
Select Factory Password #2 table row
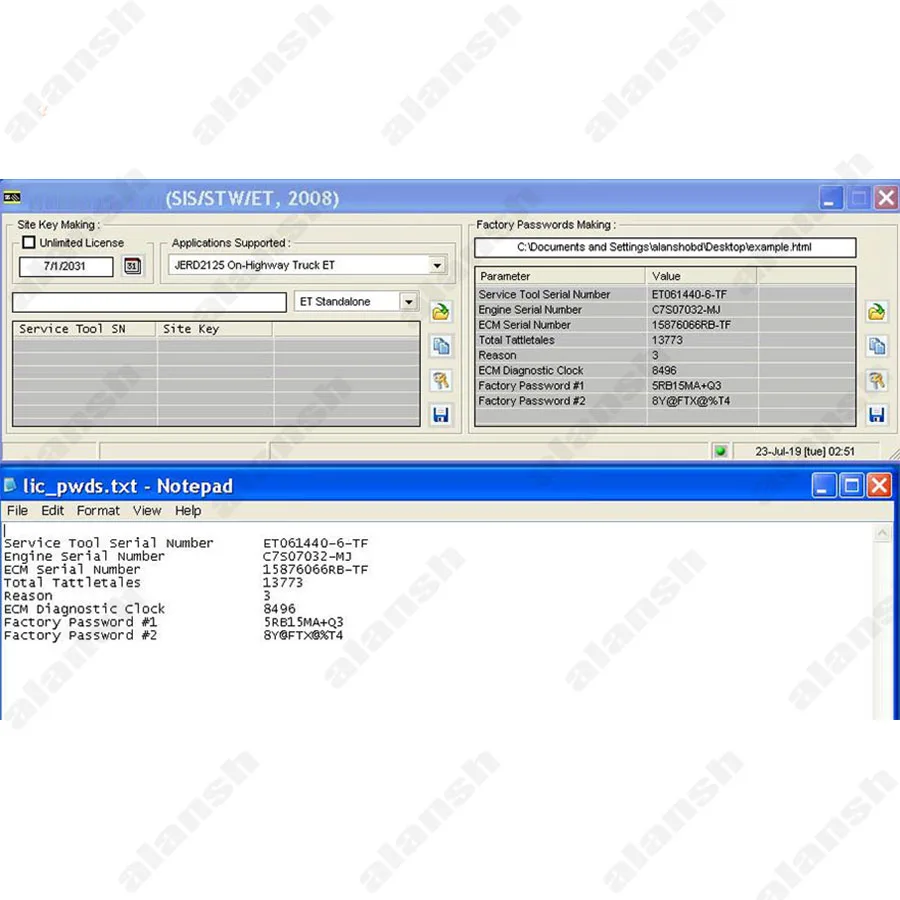(665, 401)
